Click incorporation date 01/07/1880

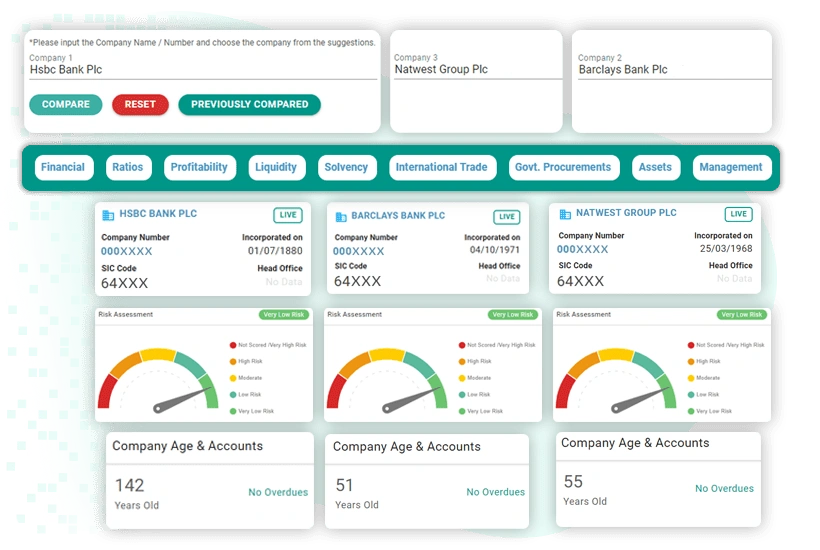275,251
